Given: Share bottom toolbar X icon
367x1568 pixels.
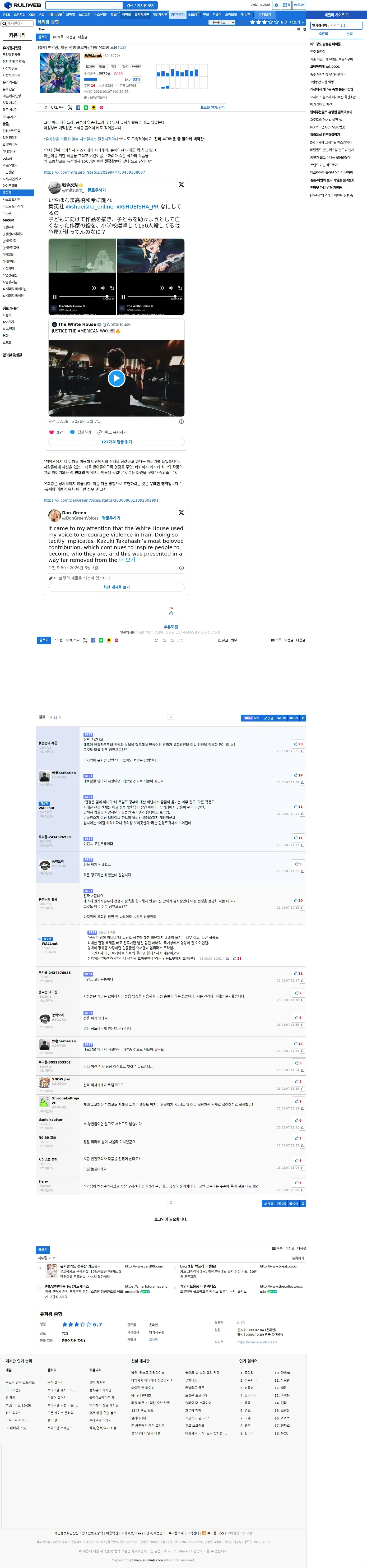Looking at the screenshot, I should click(x=85, y=640).
